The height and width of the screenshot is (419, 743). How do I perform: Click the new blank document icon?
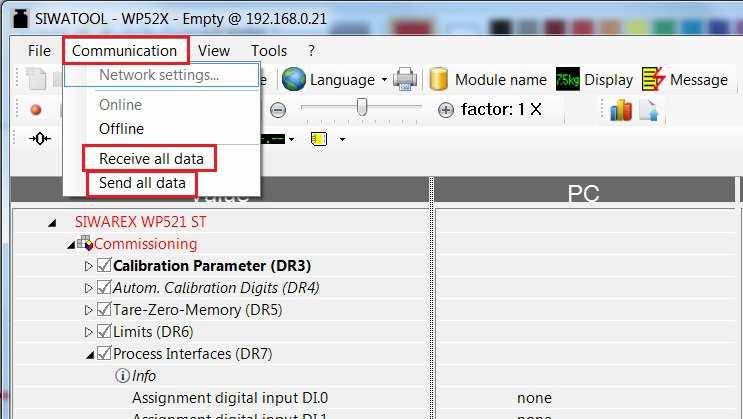[36, 79]
